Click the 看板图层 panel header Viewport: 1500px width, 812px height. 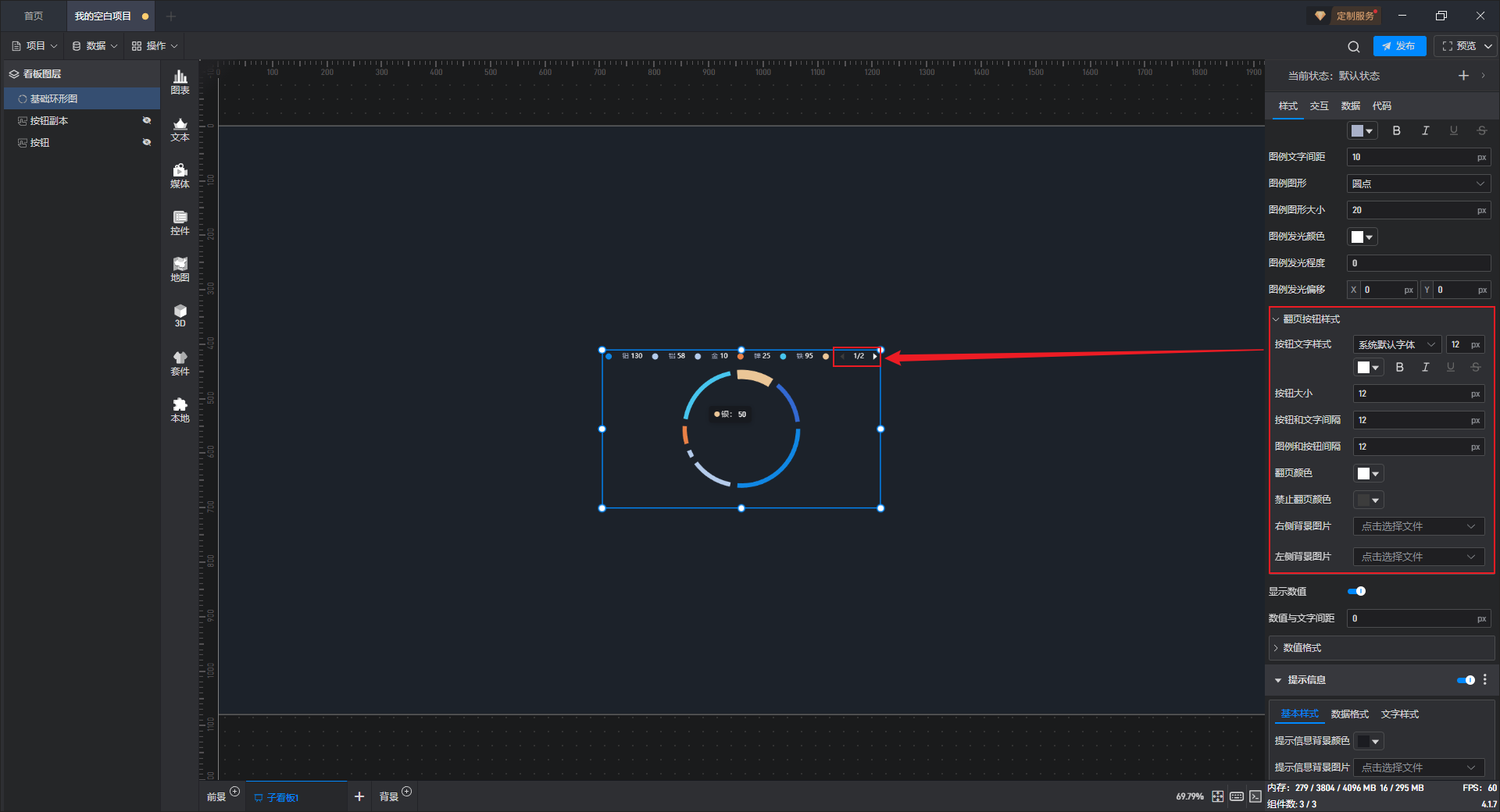(x=82, y=74)
